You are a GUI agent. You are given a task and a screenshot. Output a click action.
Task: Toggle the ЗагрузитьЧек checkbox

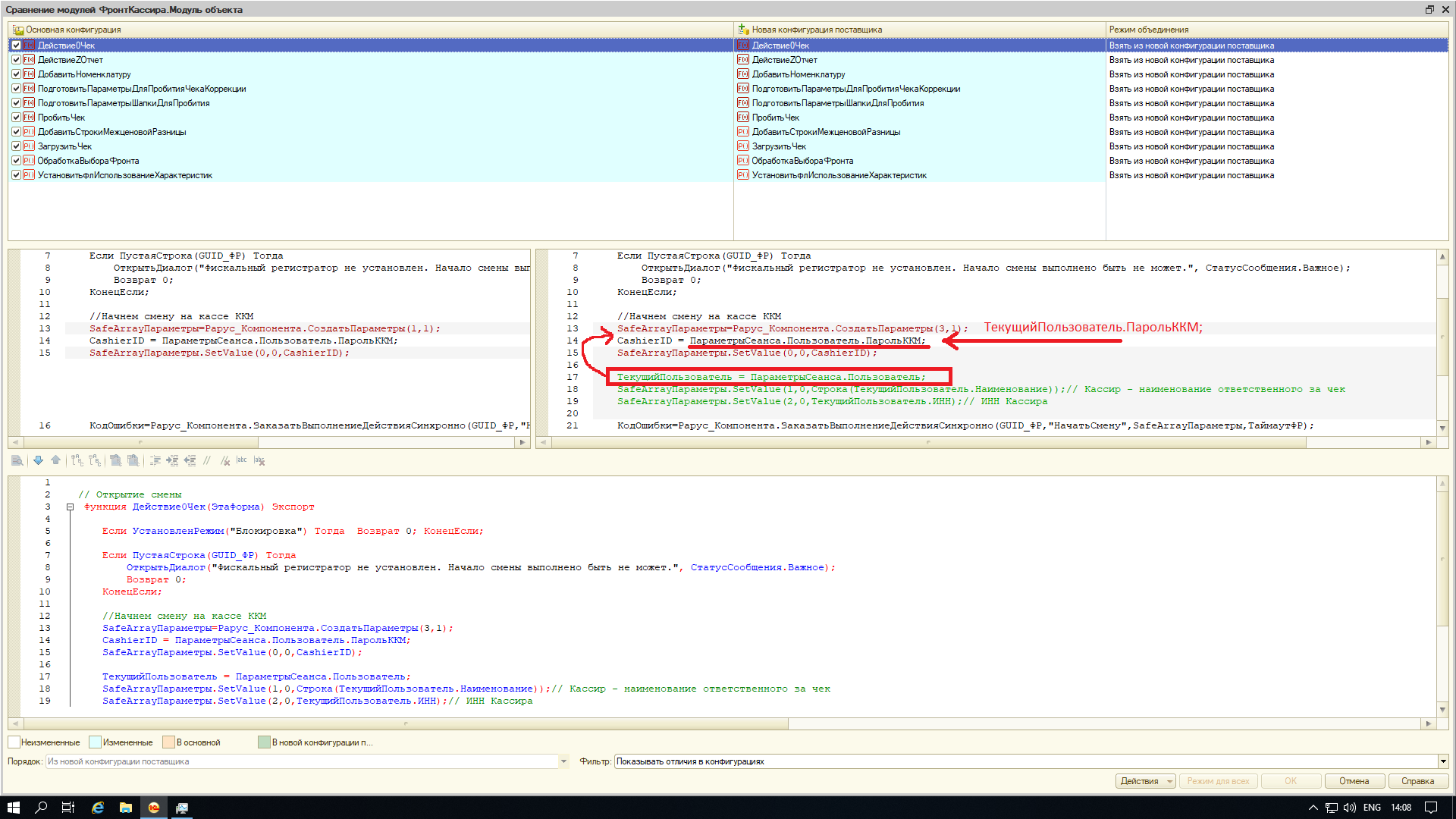(16, 146)
